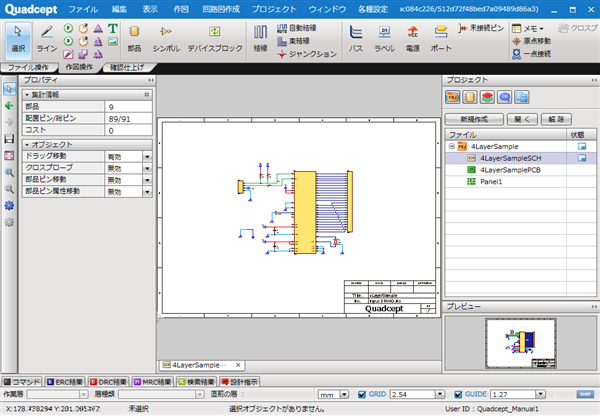Click the save disk icon in sidebar
The width and height of the screenshot is (600, 416).
[9, 139]
